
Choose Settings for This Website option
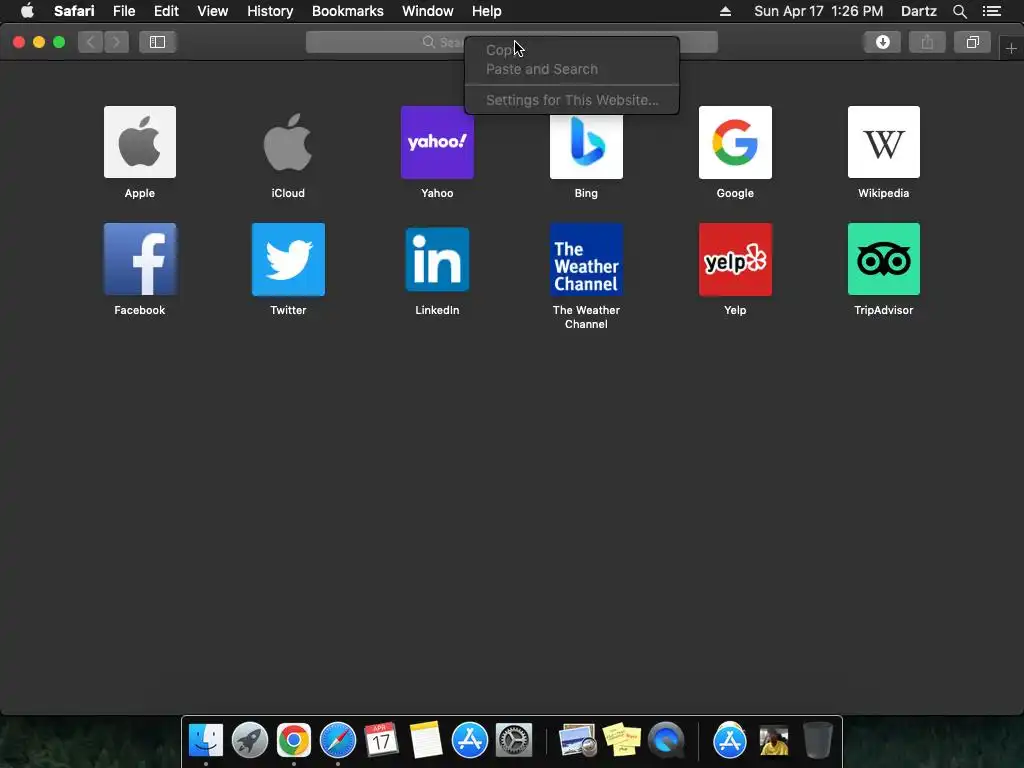click(571, 100)
